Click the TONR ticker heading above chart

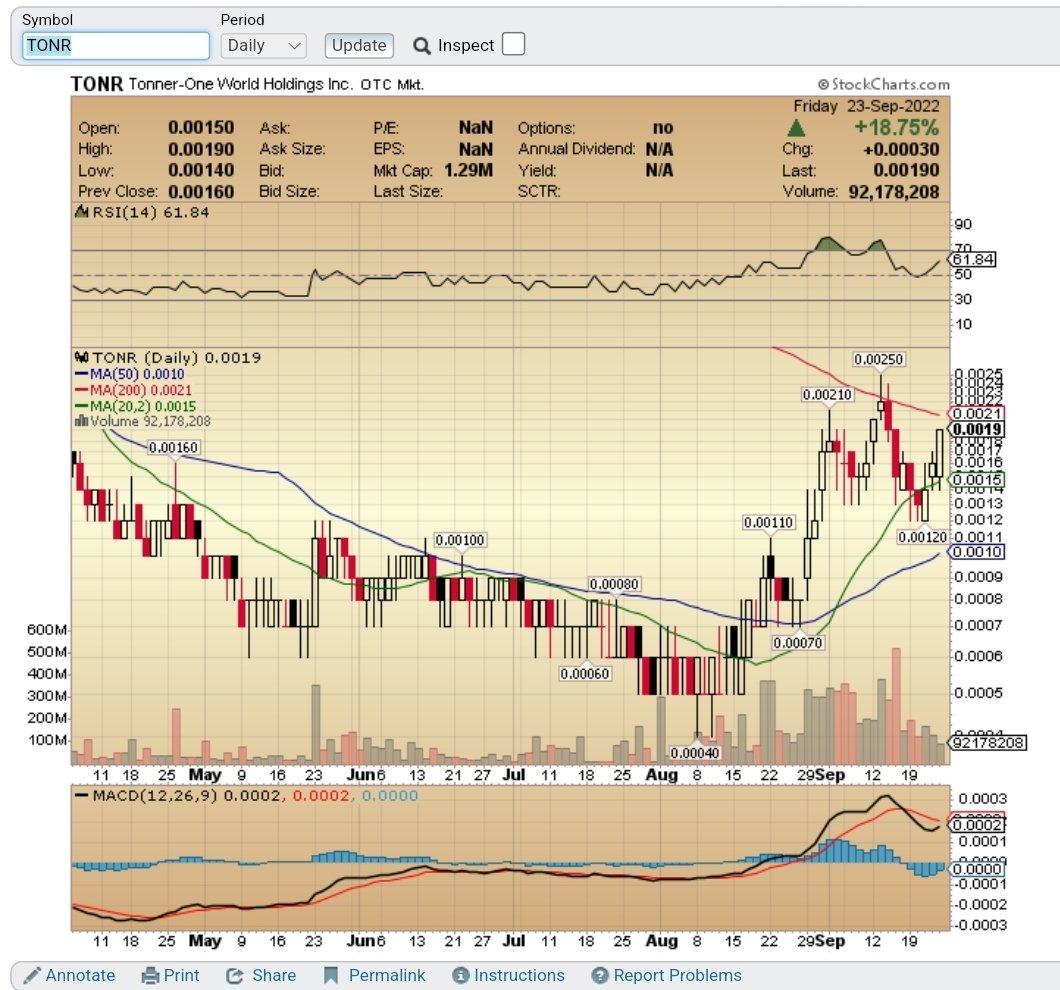(97, 84)
